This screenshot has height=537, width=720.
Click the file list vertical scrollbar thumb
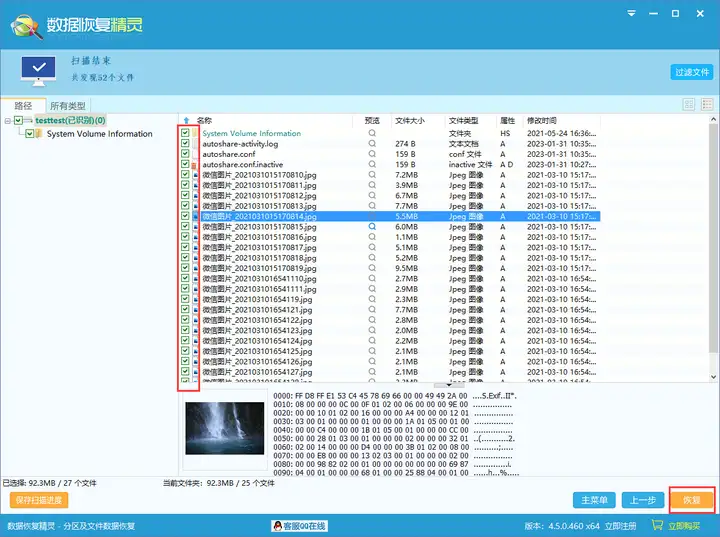(x=714, y=239)
